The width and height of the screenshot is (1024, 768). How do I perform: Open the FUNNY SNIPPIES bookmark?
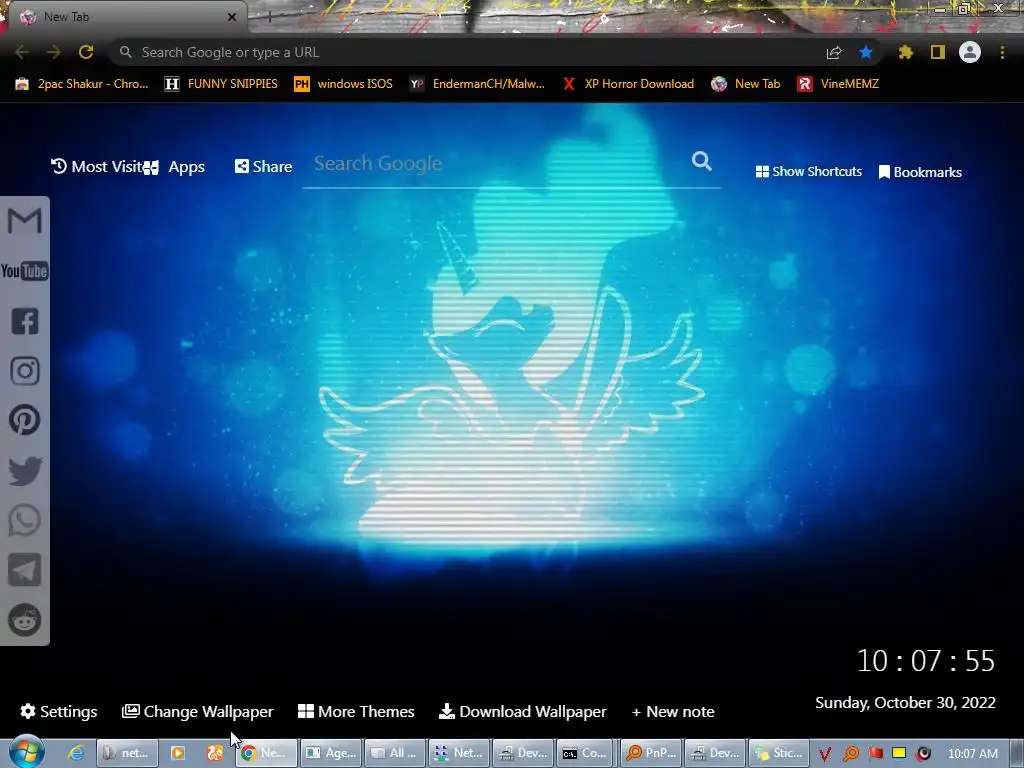point(221,84)
